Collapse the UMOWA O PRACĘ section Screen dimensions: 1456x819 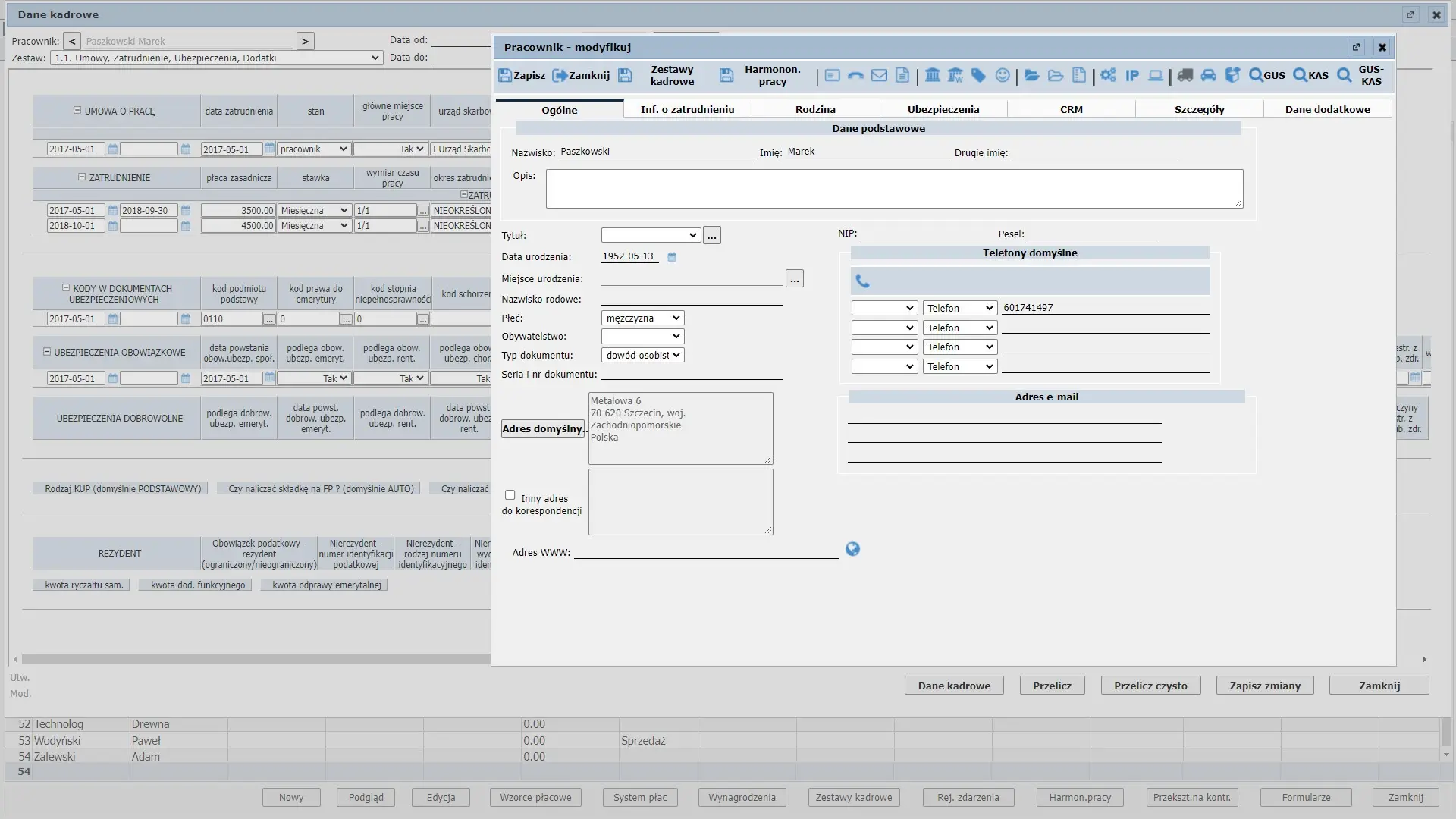pos(77,110)
